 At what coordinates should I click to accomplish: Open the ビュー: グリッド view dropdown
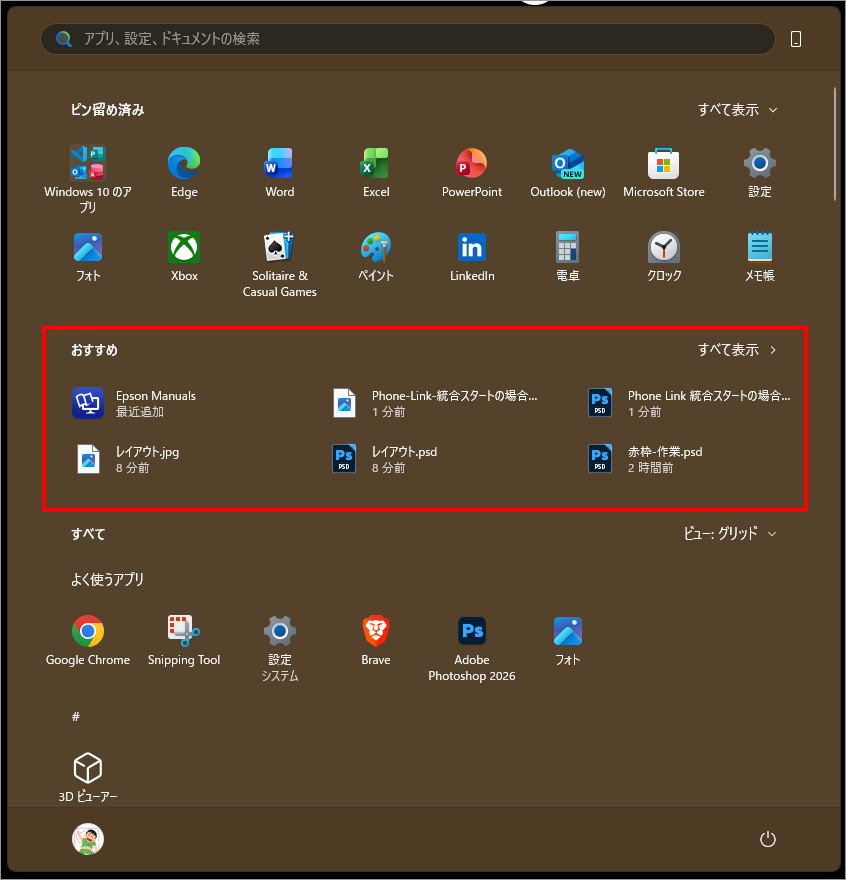click(729, 534)
